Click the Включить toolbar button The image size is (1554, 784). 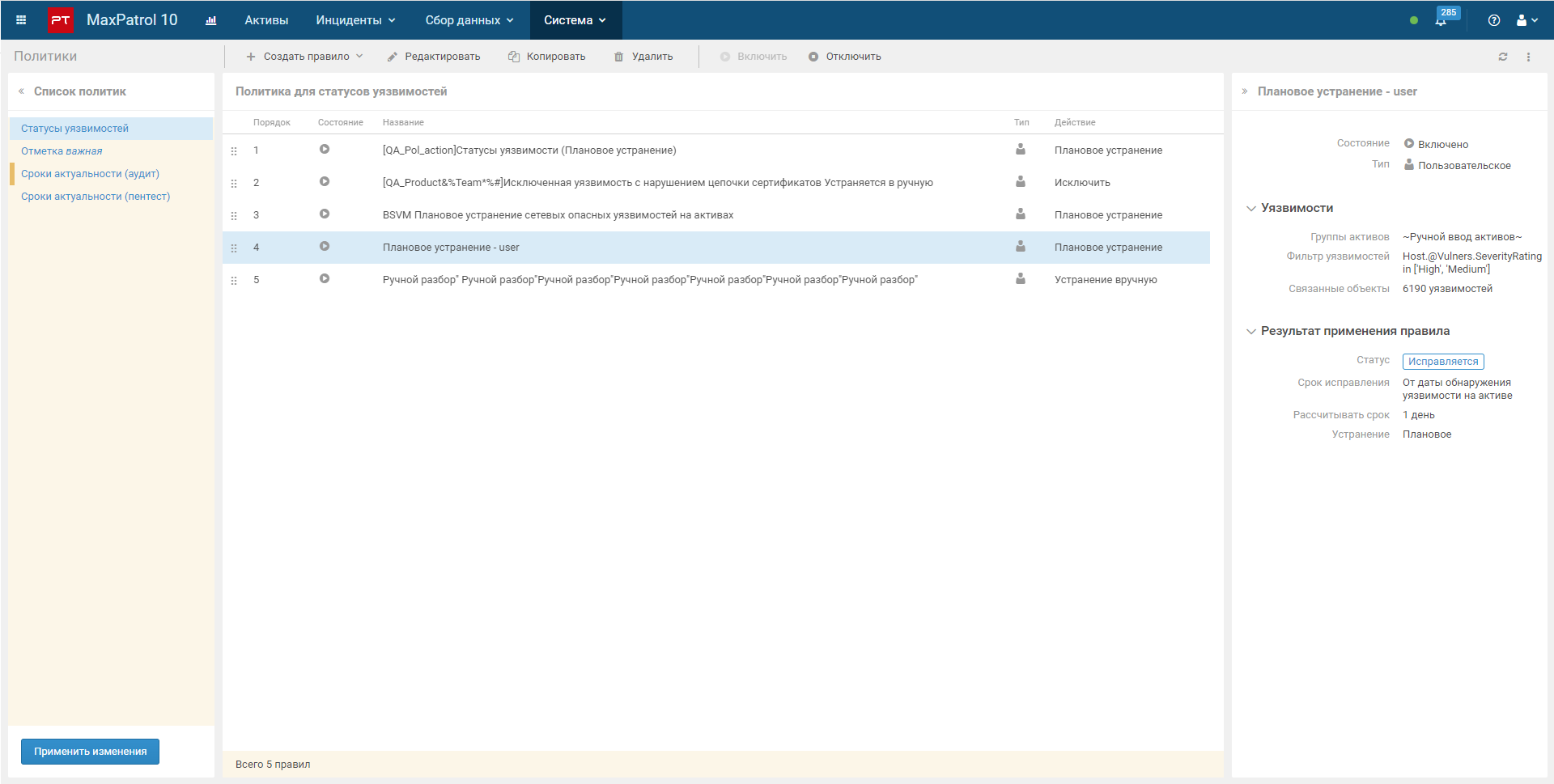tap(754, 57)
